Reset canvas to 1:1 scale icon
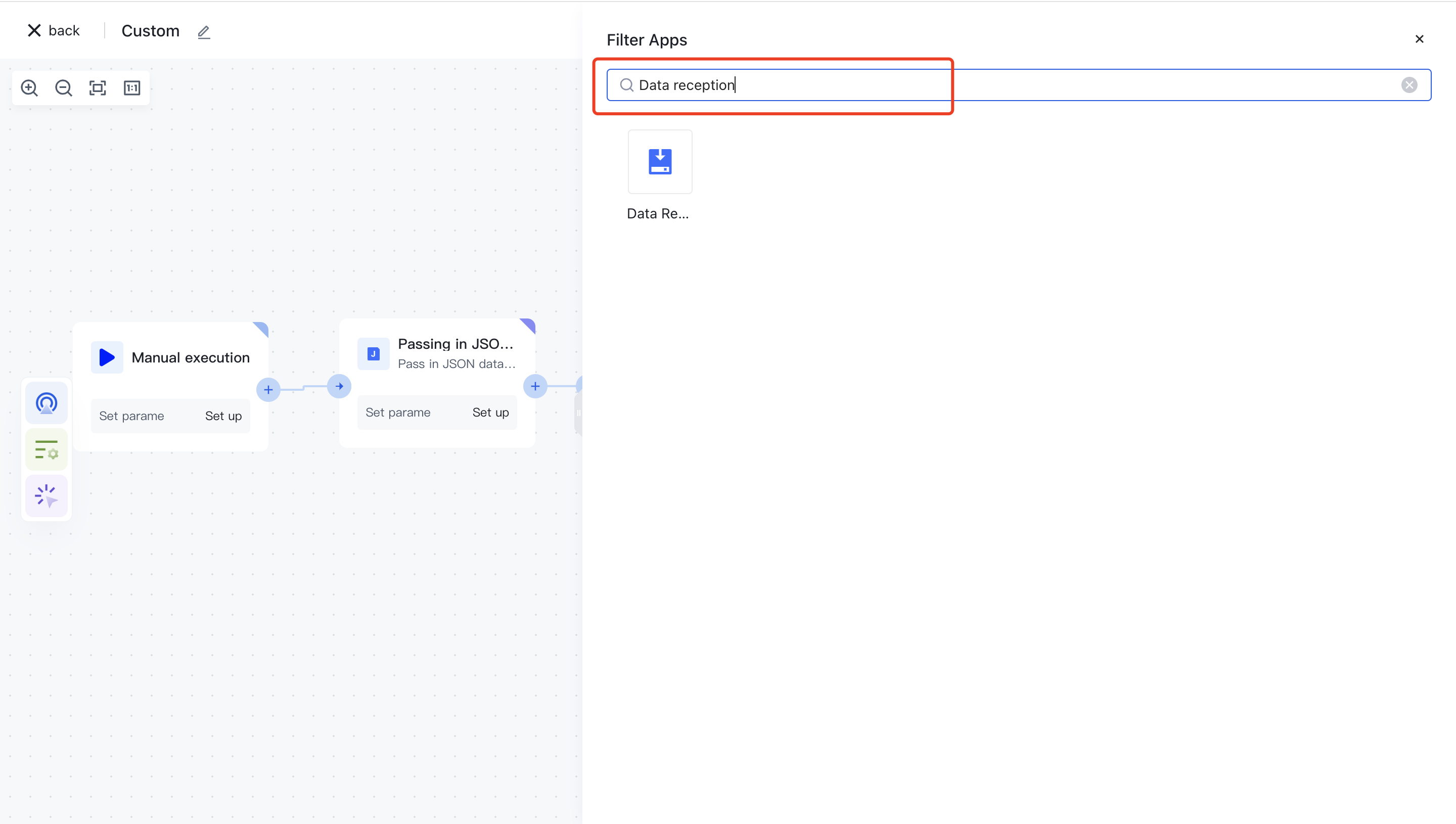Screen dimensions: 1456x824 (132, 88)
